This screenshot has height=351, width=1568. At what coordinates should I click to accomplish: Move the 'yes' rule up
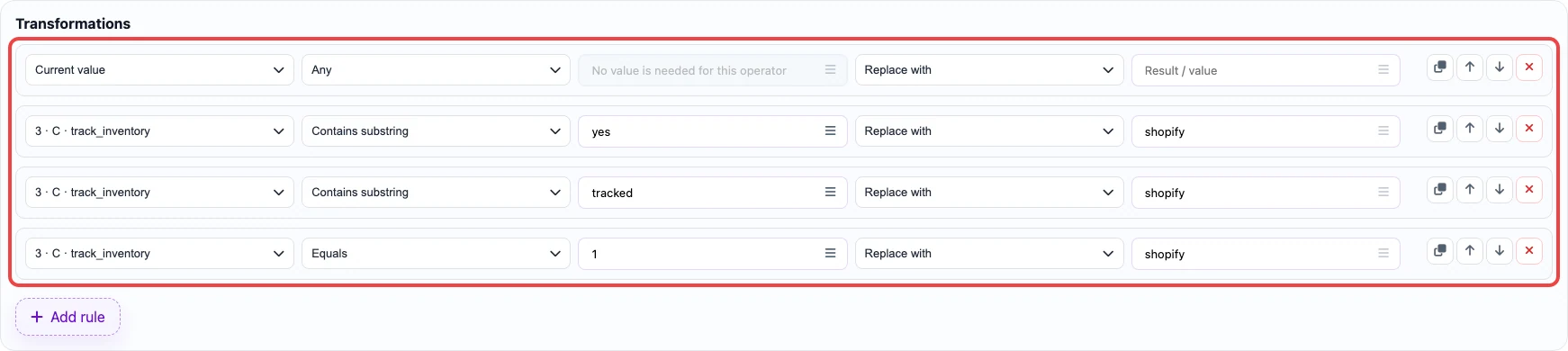click(x=1470, y=129)
